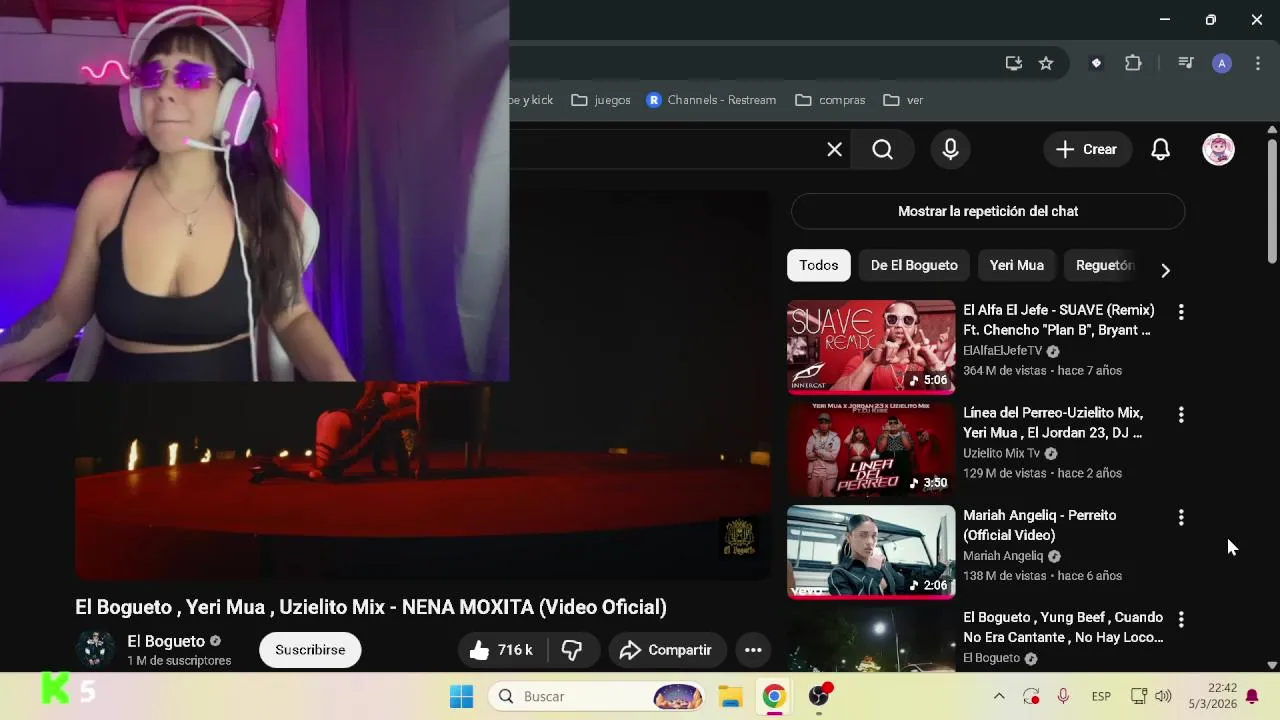Open more actions three-dot menu below video

click(x=753, y=650)
